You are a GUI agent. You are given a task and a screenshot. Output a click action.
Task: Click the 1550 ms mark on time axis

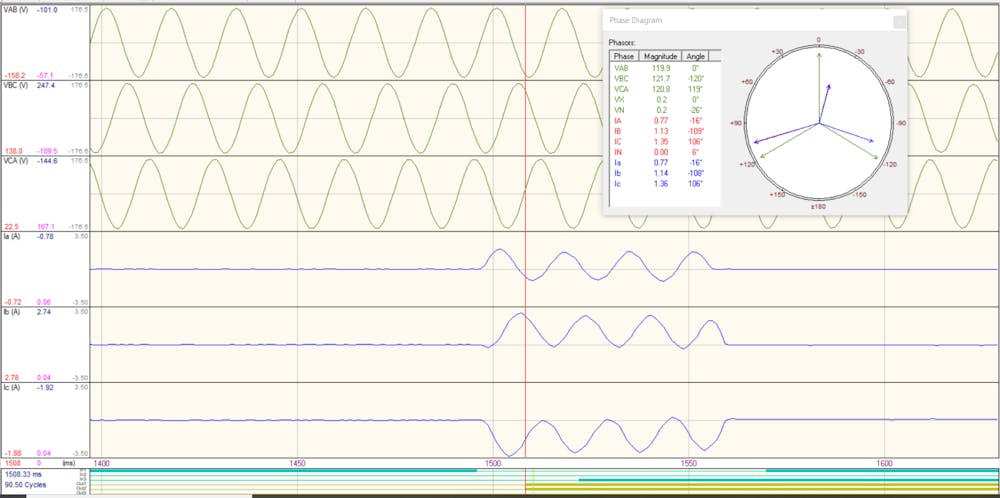click(689, 462)
